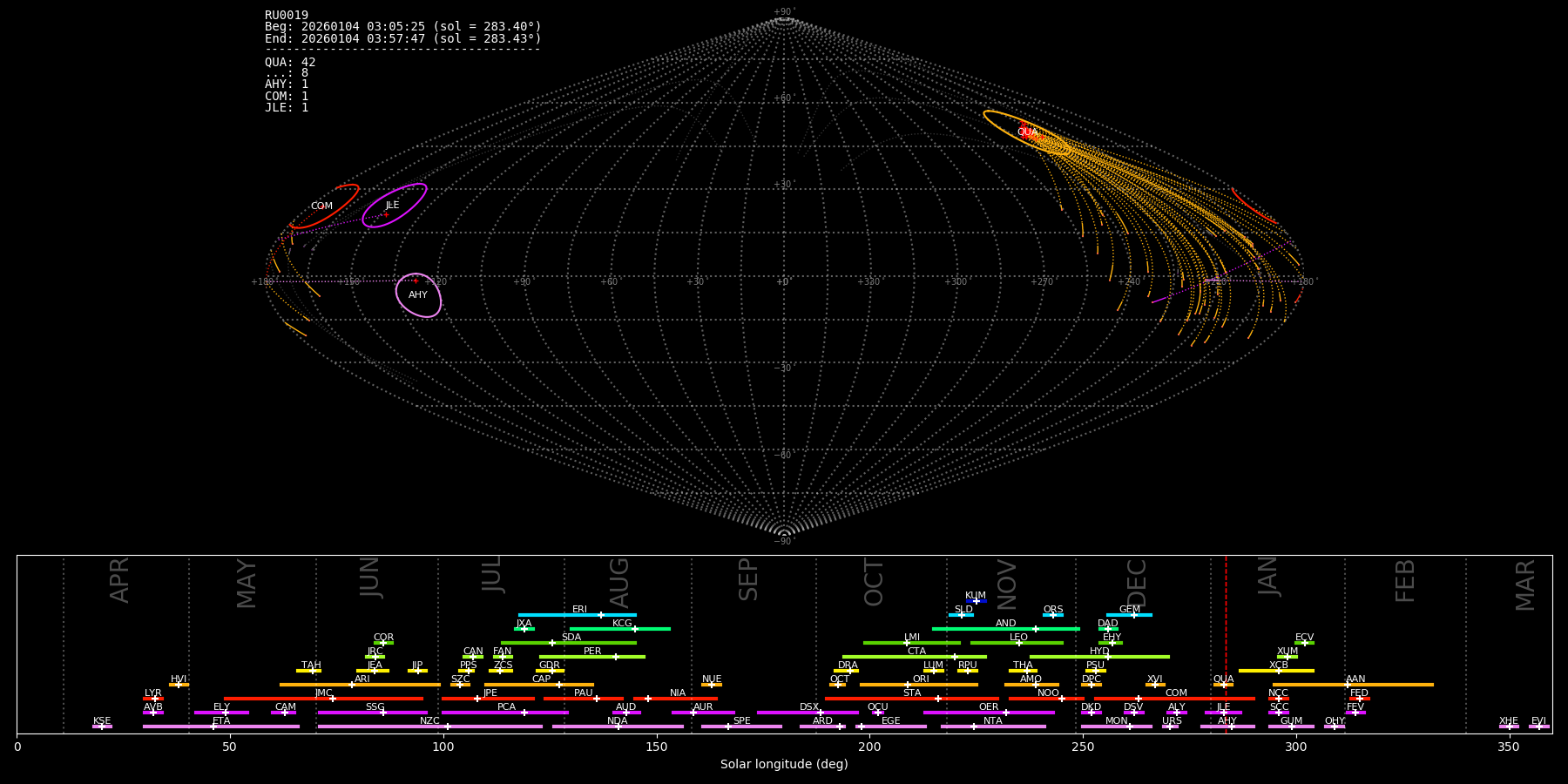The height and width of the screenshot is (784, 1568).
Task: Select the red dashed current solar longitude line
Action: point(1226,645)
